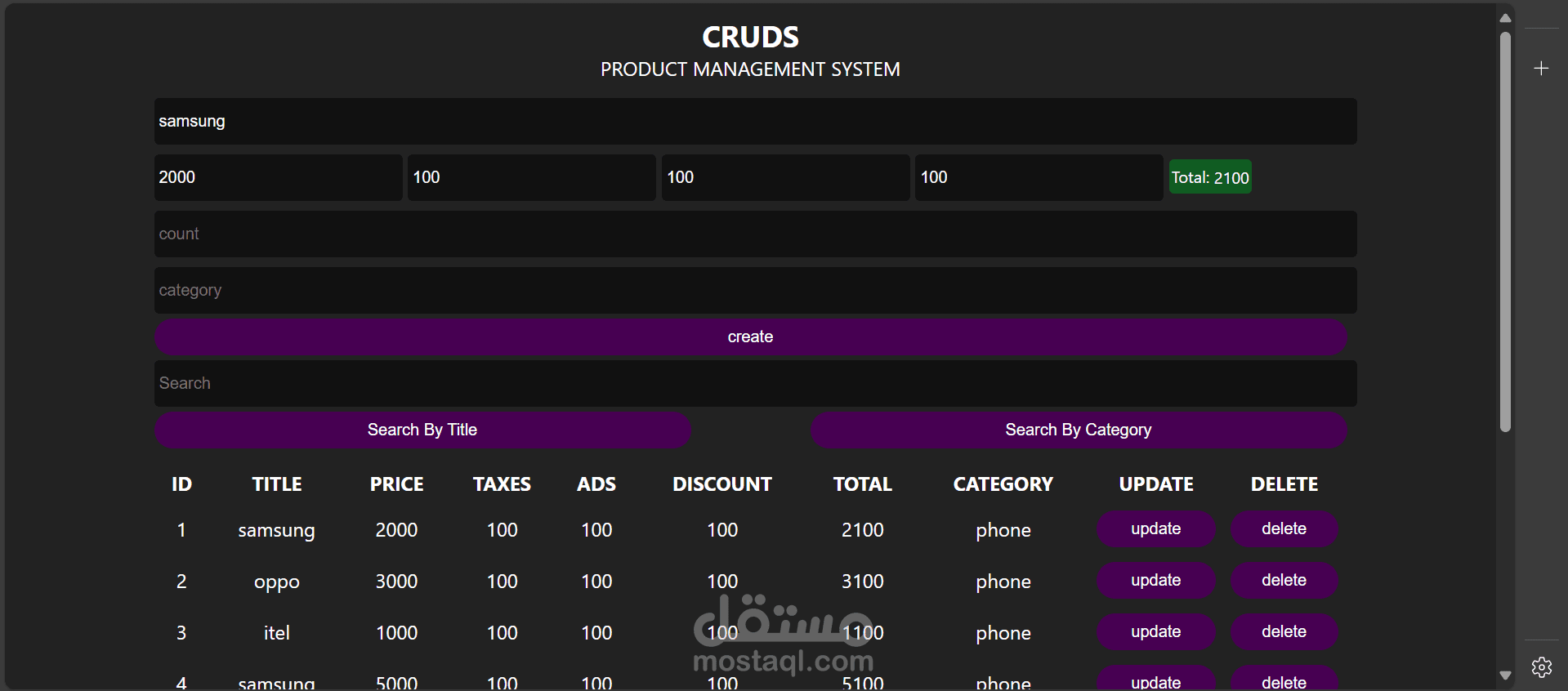Click the green Total: 2100 label
This screenshot has height=691, width=1568.
click(x=1210, y=177)
